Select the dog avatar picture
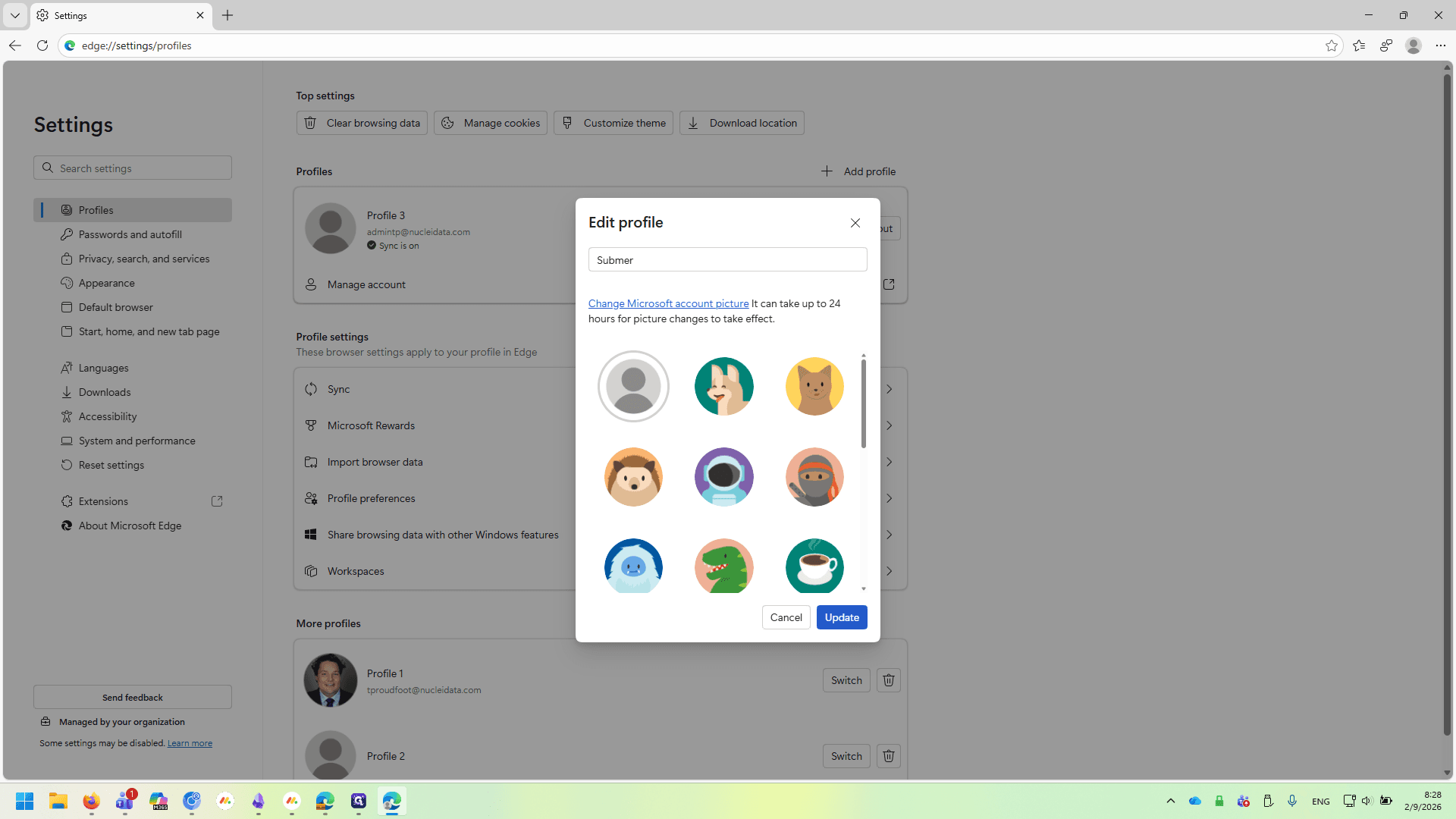The image size is (1456, 819). coord(723,387)
